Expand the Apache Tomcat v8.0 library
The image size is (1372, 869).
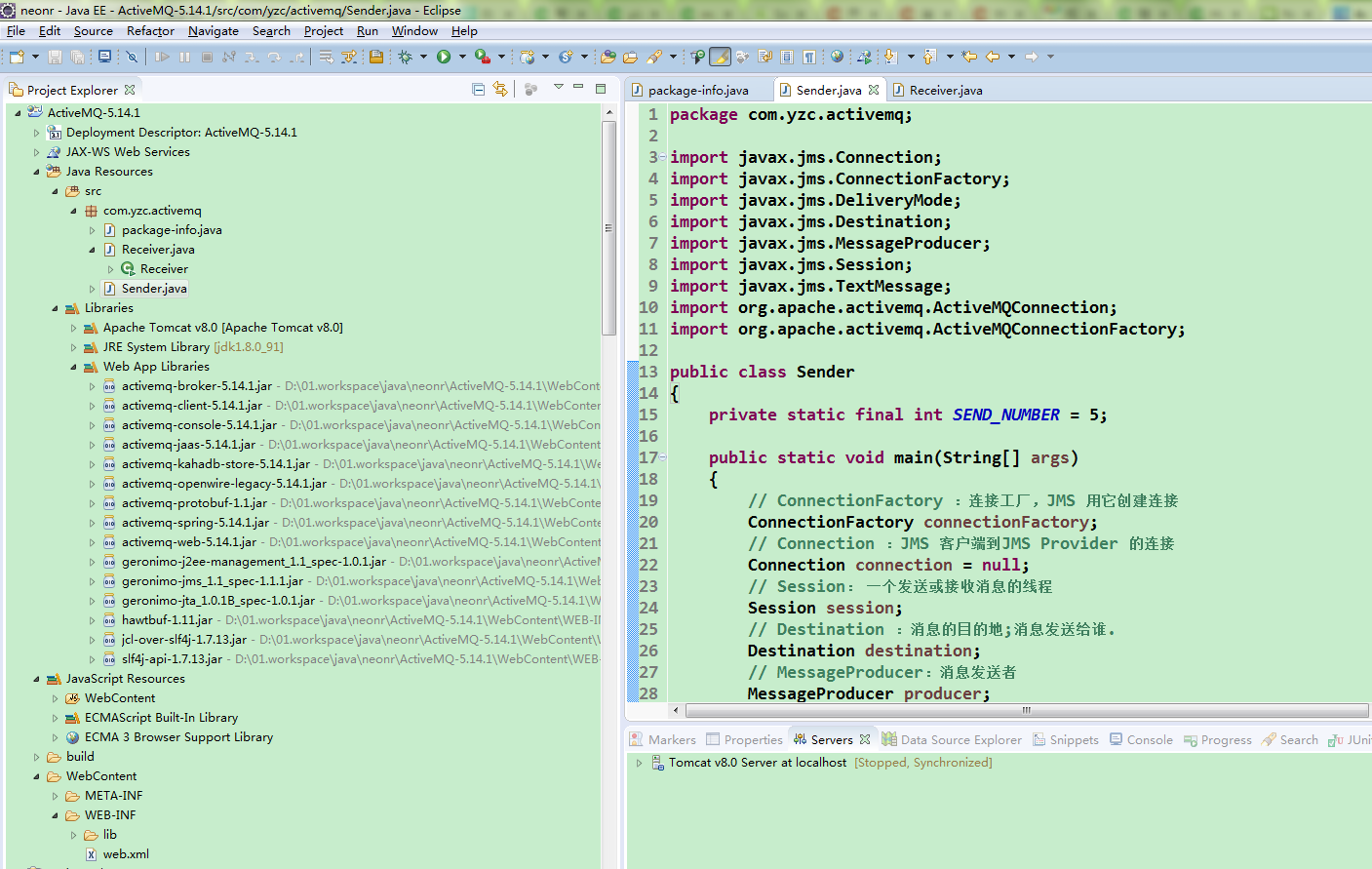click(73, 328)
